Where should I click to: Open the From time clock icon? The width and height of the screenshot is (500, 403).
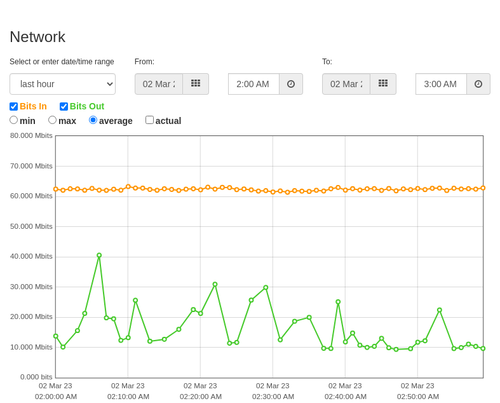tap(291, 84)
